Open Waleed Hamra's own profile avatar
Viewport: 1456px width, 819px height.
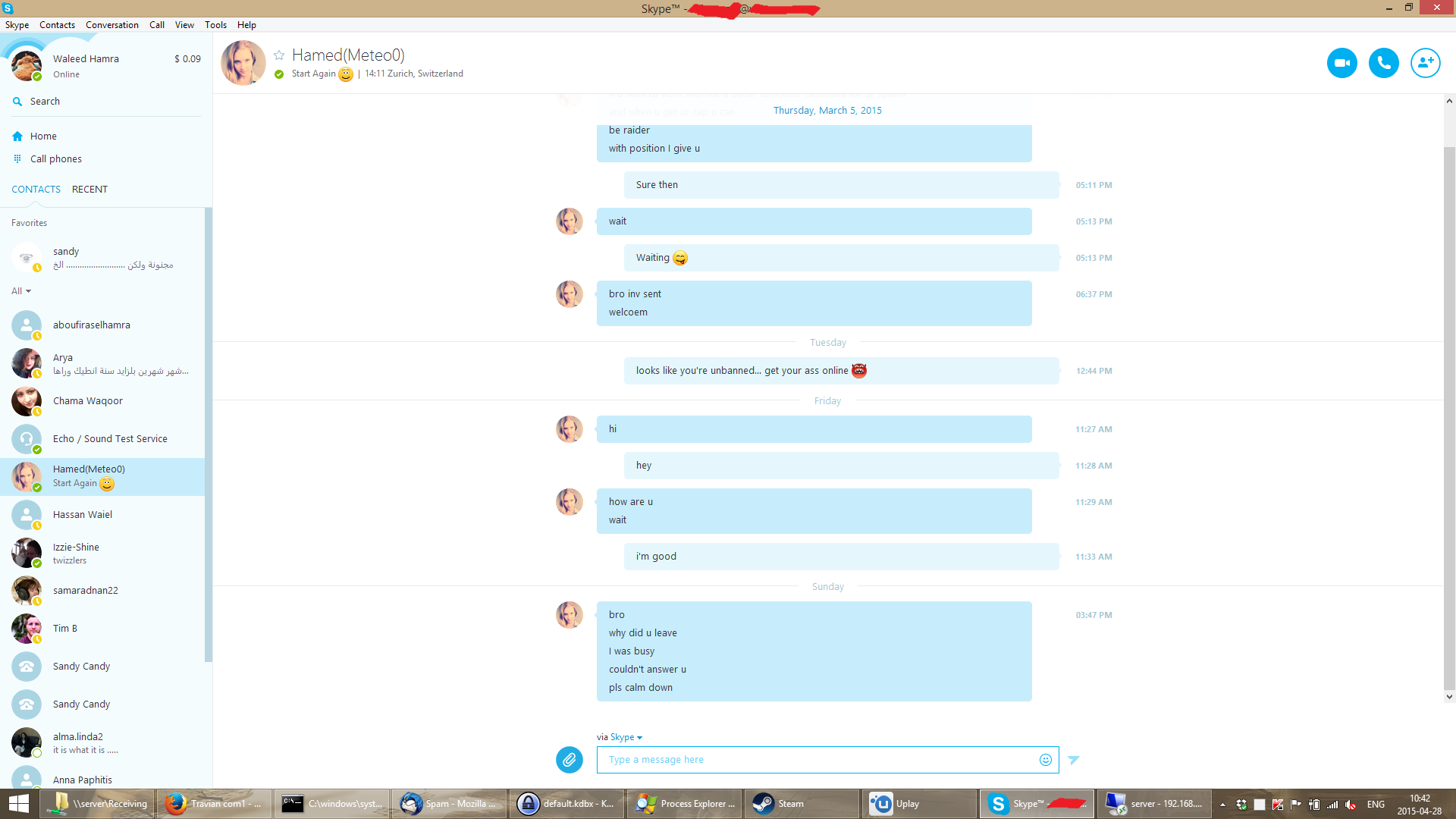[27, 66]
